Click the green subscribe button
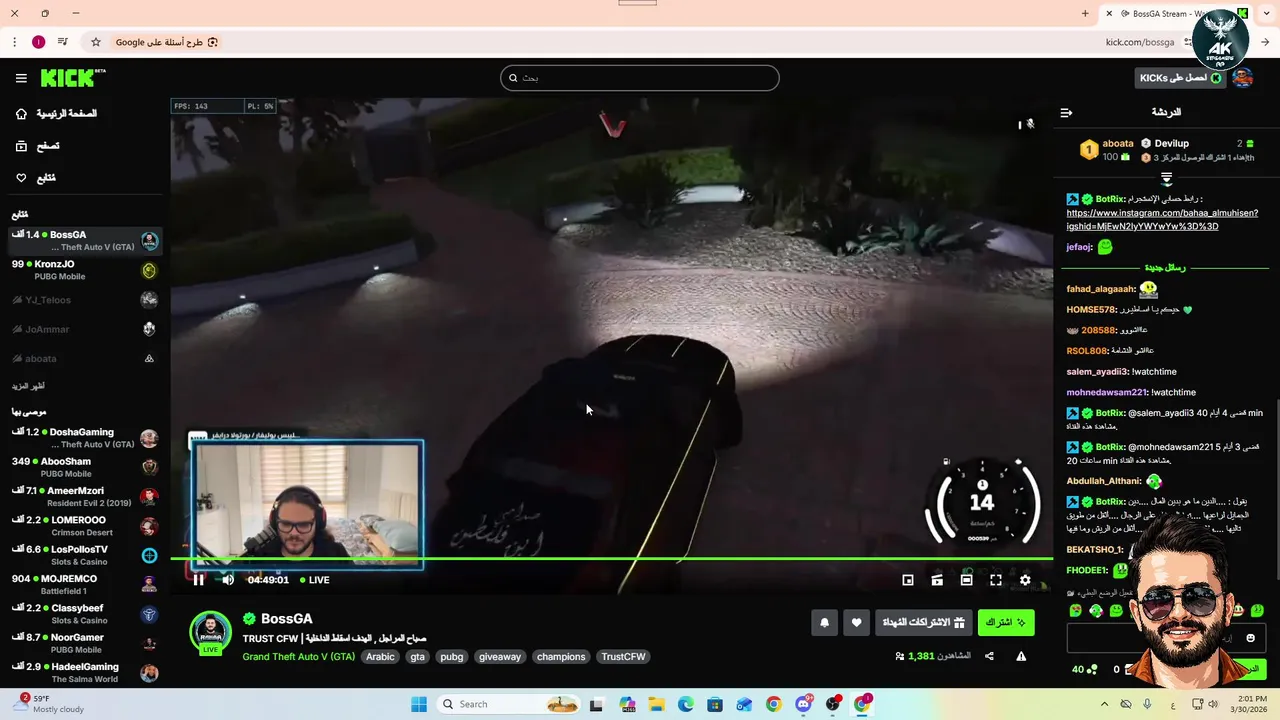Screen dimensions: 1280x720 1006,623
